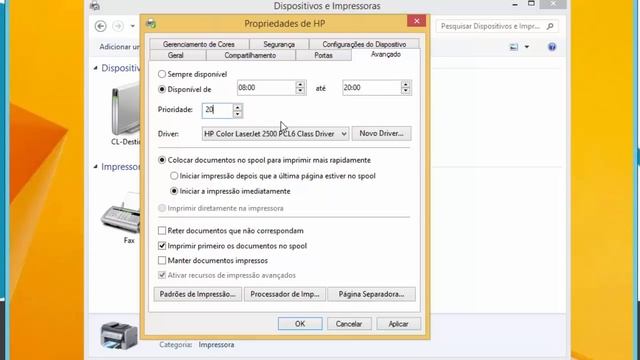Expand the view options dropdown arrow
This screenshot has width=640, height=360.
tap(527, 47)
